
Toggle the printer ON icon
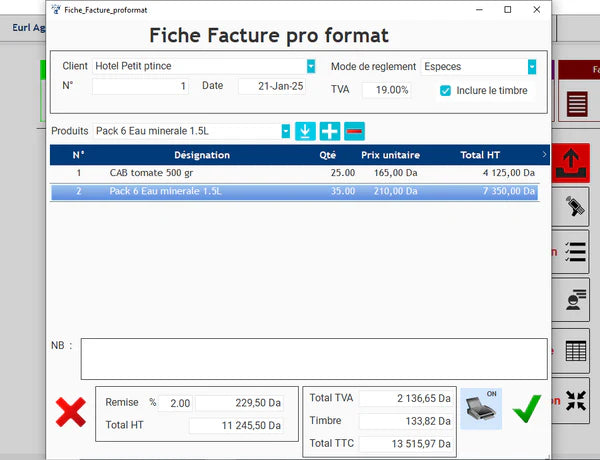[x=481, y=409]
